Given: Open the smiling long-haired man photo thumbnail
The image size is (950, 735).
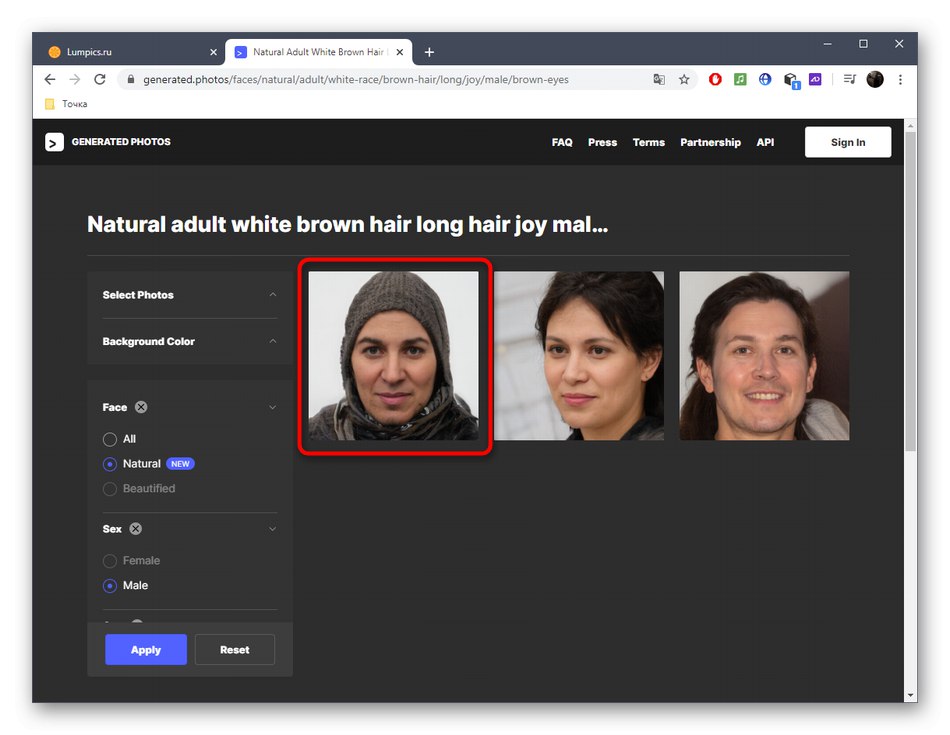Looking at the screenshot, I should 764,356.
